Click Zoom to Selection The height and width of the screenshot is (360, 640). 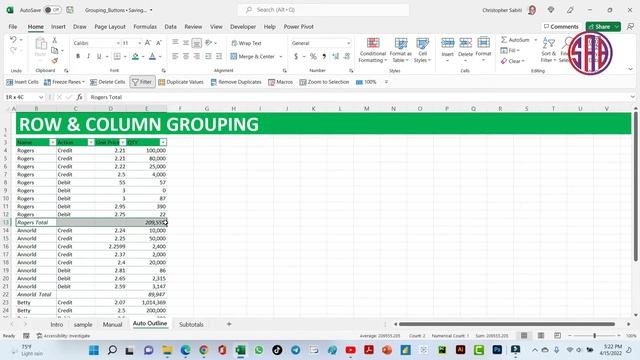pos(324,82)
